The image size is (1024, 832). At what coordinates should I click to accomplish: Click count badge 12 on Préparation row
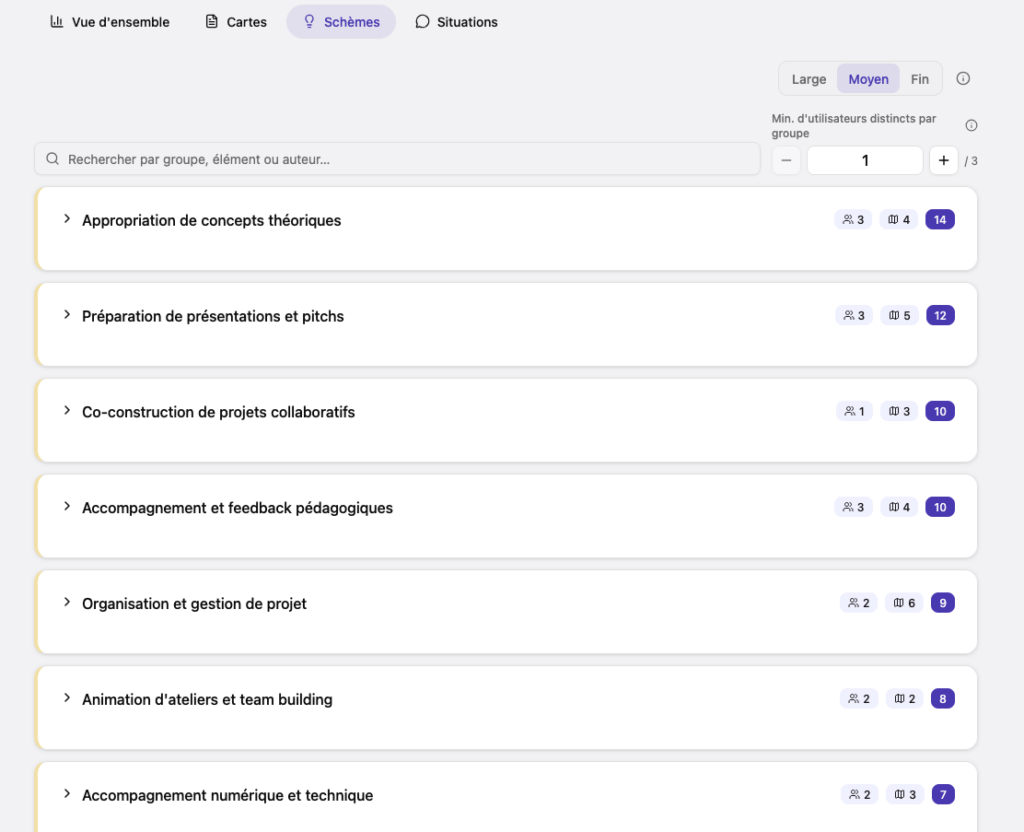click(940, 315)
